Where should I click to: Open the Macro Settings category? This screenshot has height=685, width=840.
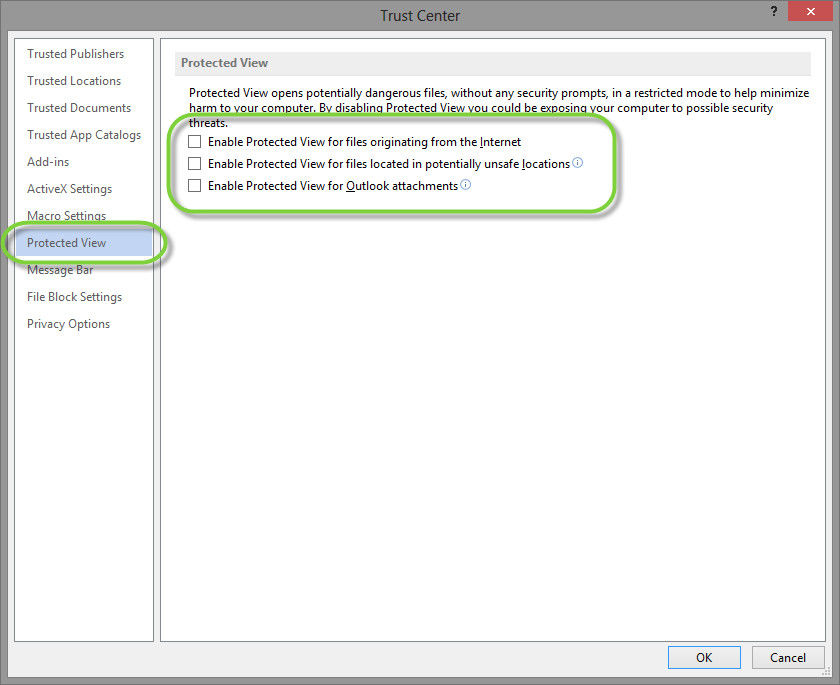(x=66, y=216)
